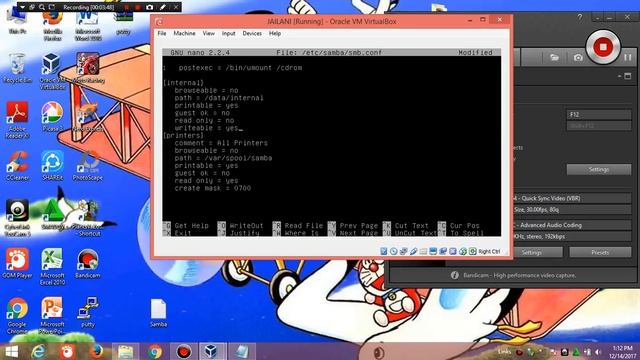Click '[printers]' section header in nano

tap(183, 136)
